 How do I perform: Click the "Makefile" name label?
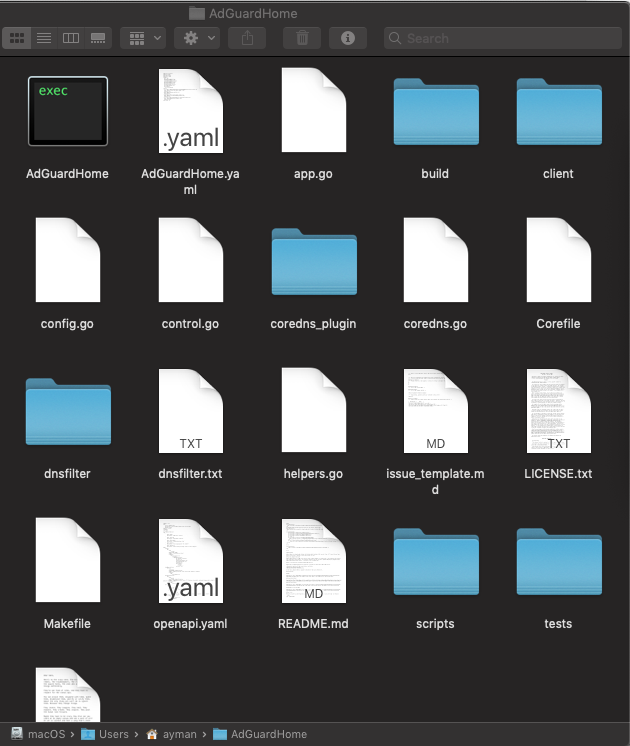tap(67, 623)
